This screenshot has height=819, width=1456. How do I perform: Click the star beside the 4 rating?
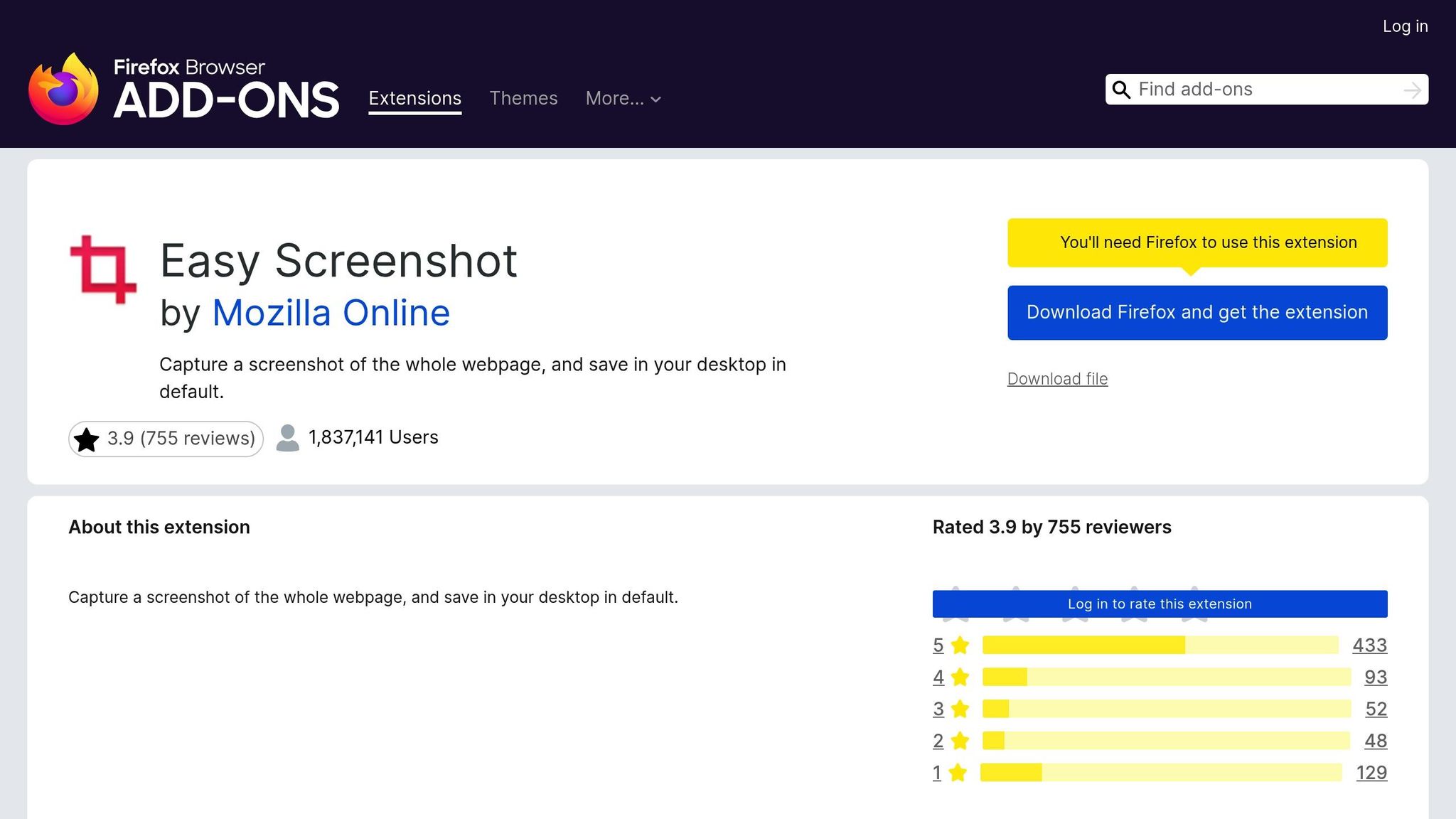[x=960, y=677]
